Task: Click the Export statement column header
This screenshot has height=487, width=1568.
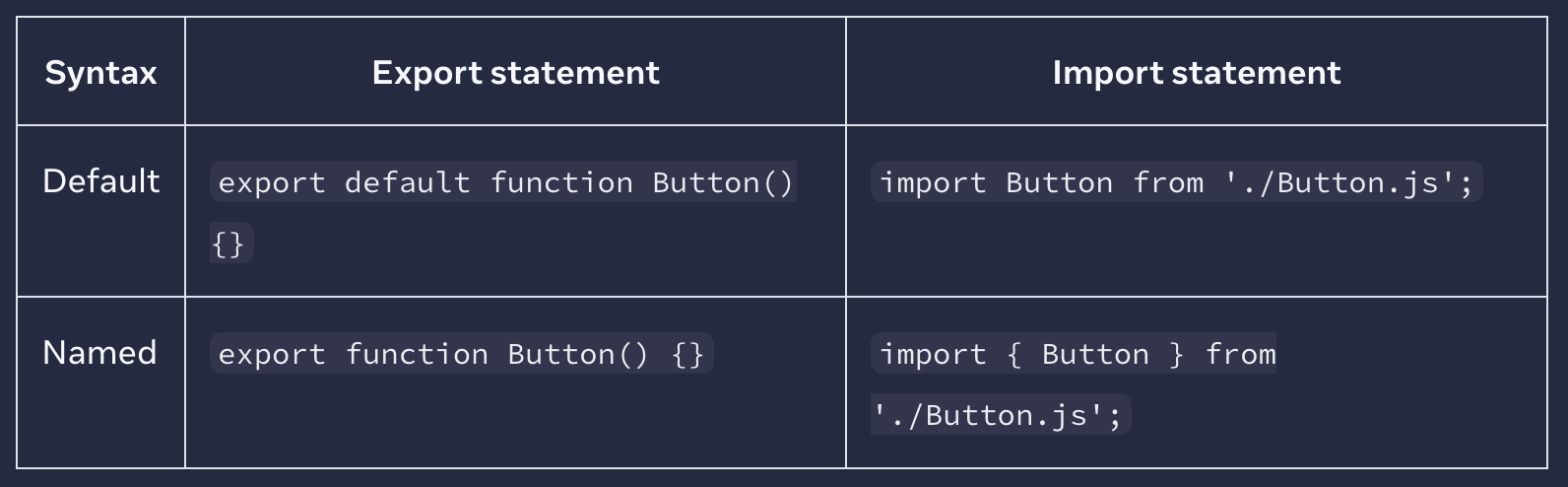Action: (515, 72)
